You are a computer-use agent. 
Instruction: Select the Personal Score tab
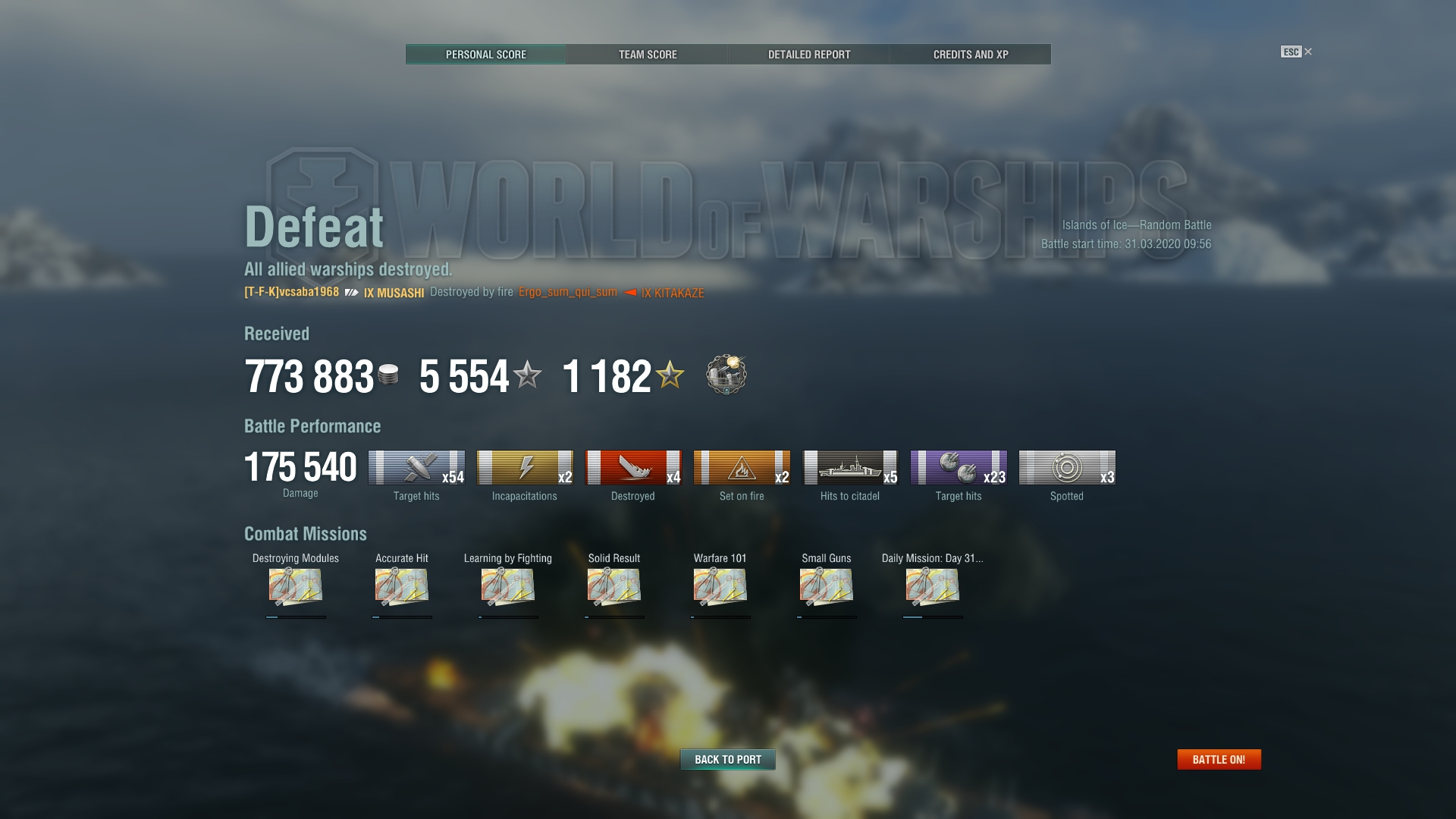click(486, 55)
